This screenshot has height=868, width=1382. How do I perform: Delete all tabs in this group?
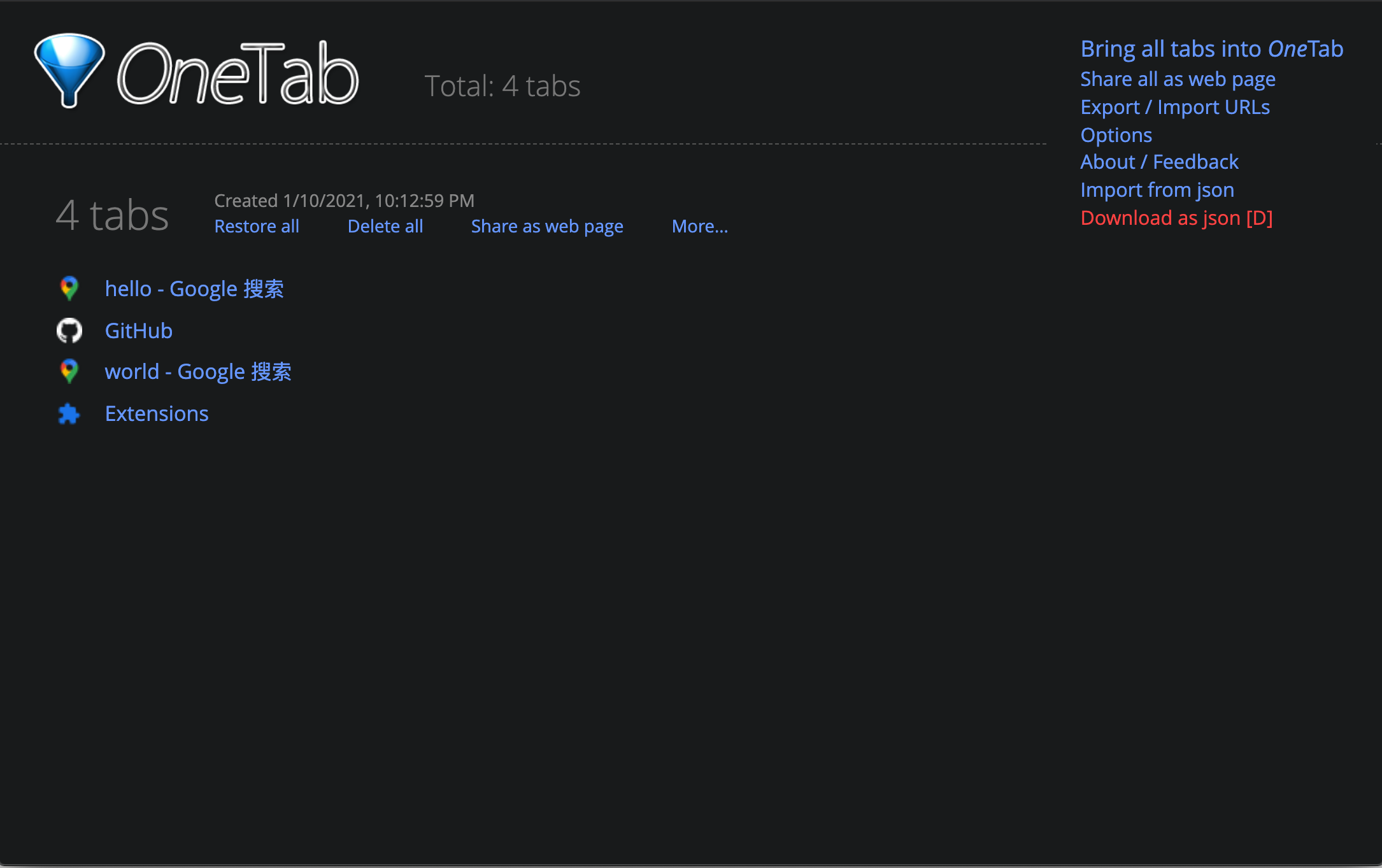tap(385, 227)
